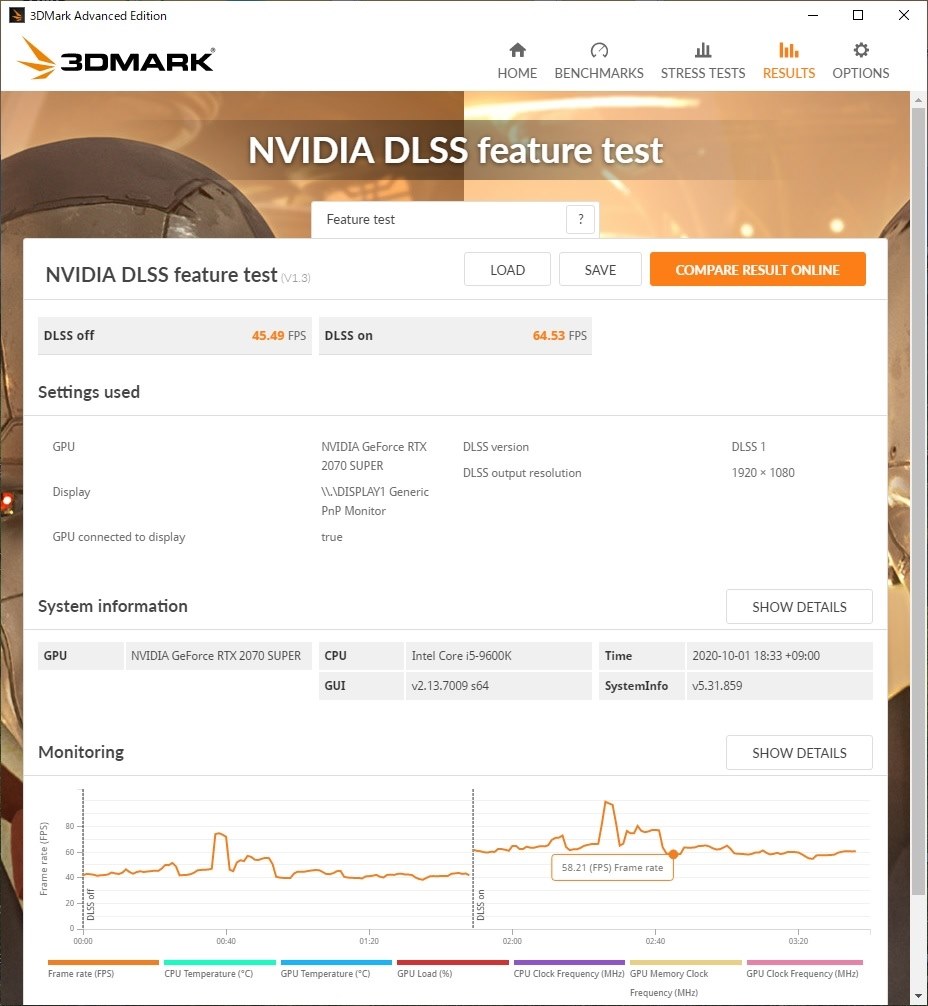
Task: Click the 1920 × 1080 resolution value
Action: 762,473
